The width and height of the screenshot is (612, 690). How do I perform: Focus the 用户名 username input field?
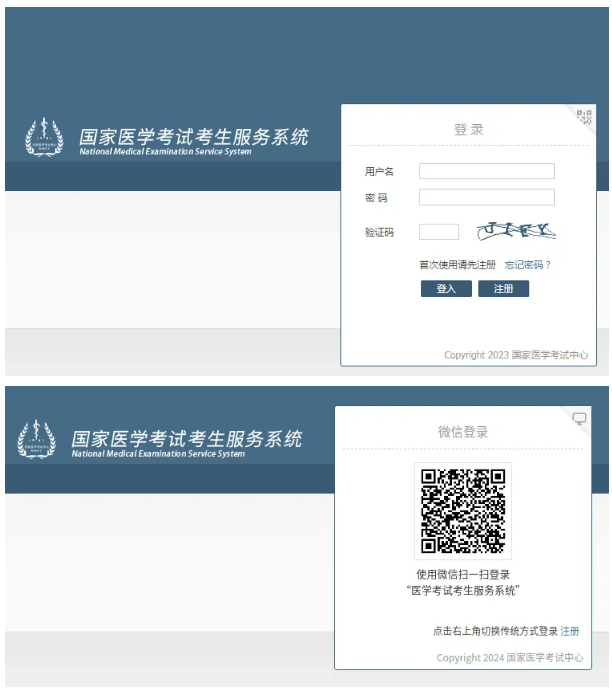point(486,171)
